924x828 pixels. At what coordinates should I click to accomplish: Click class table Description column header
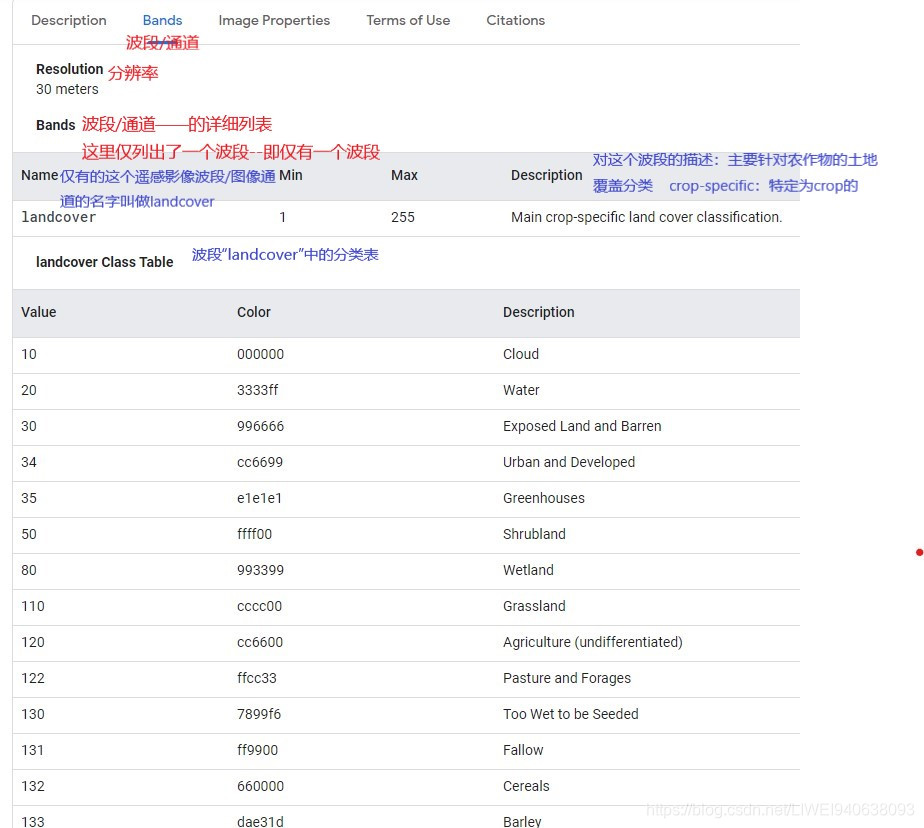coord(539,312)
